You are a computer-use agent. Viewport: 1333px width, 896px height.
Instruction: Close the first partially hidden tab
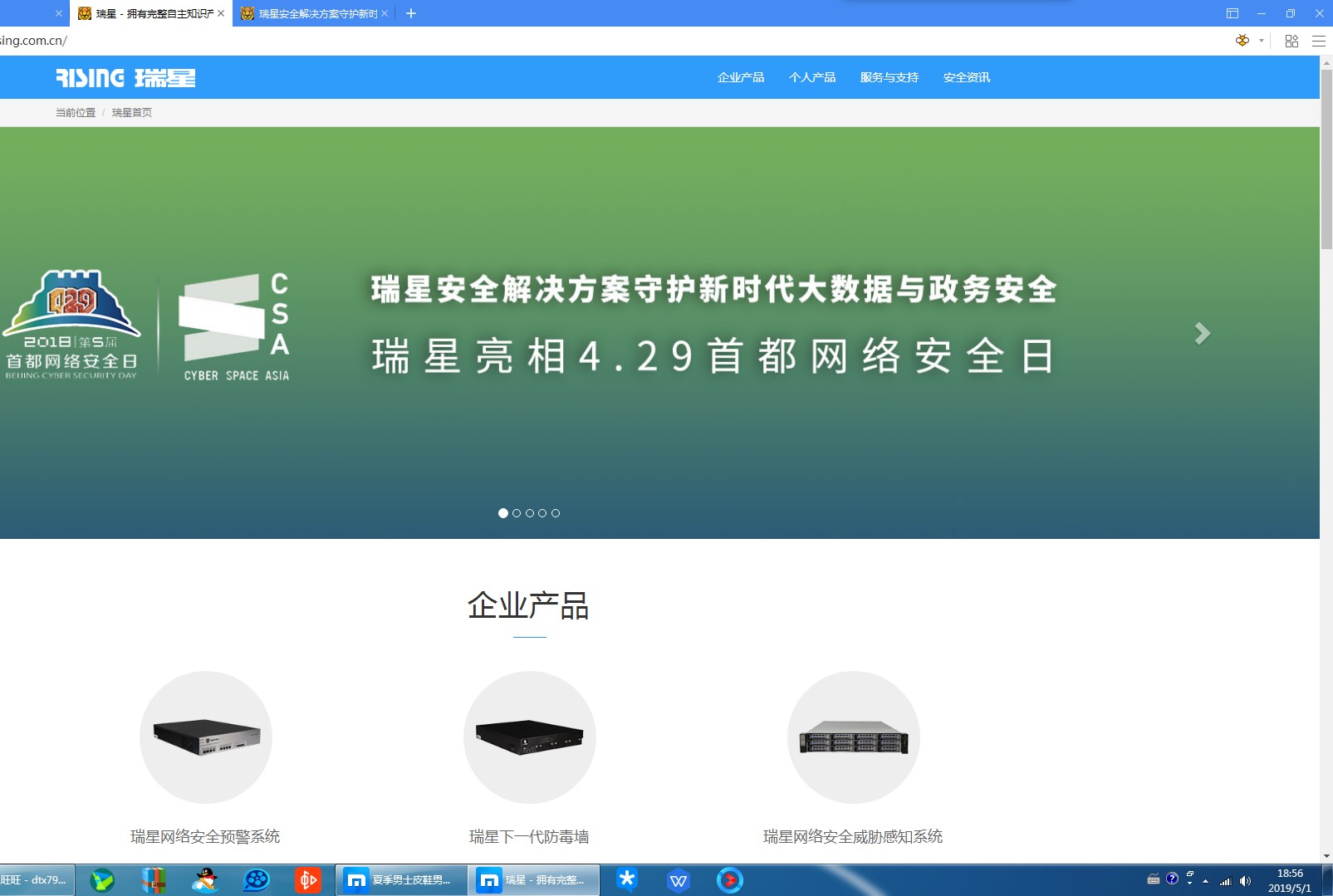pyautogui.click(x=59, y=13)
